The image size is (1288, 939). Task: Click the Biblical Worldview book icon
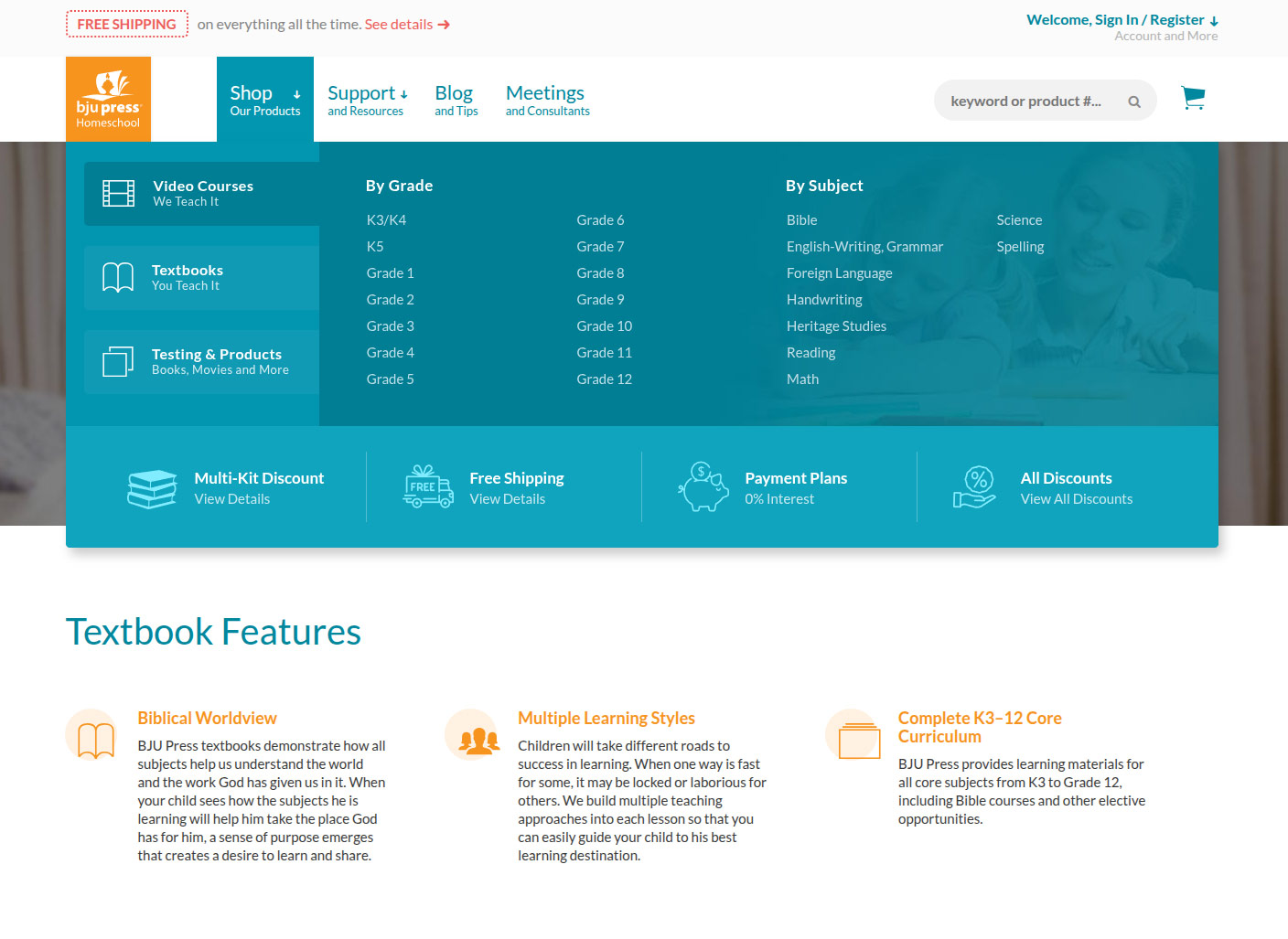point(95,739)
